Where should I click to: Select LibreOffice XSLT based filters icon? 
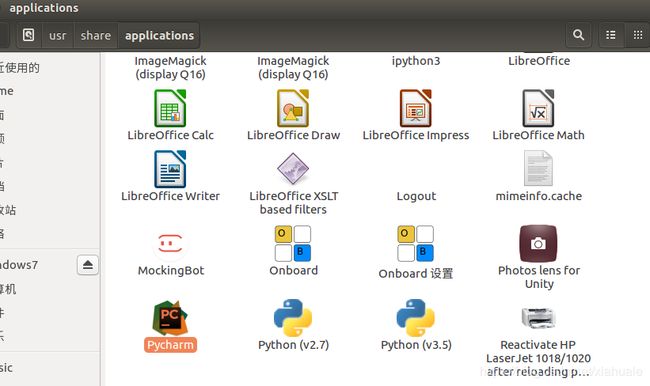[293, 169]
